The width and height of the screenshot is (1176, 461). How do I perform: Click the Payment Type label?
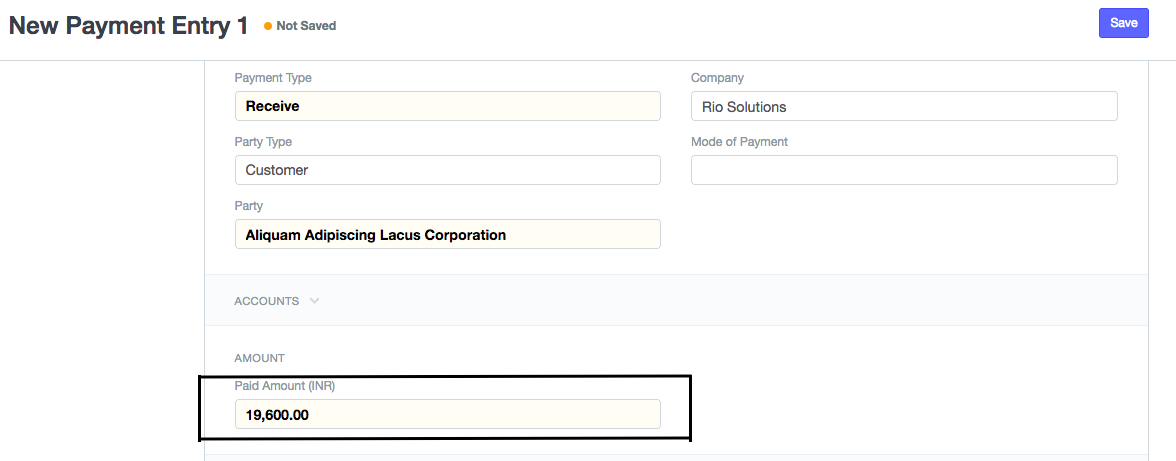273,78
